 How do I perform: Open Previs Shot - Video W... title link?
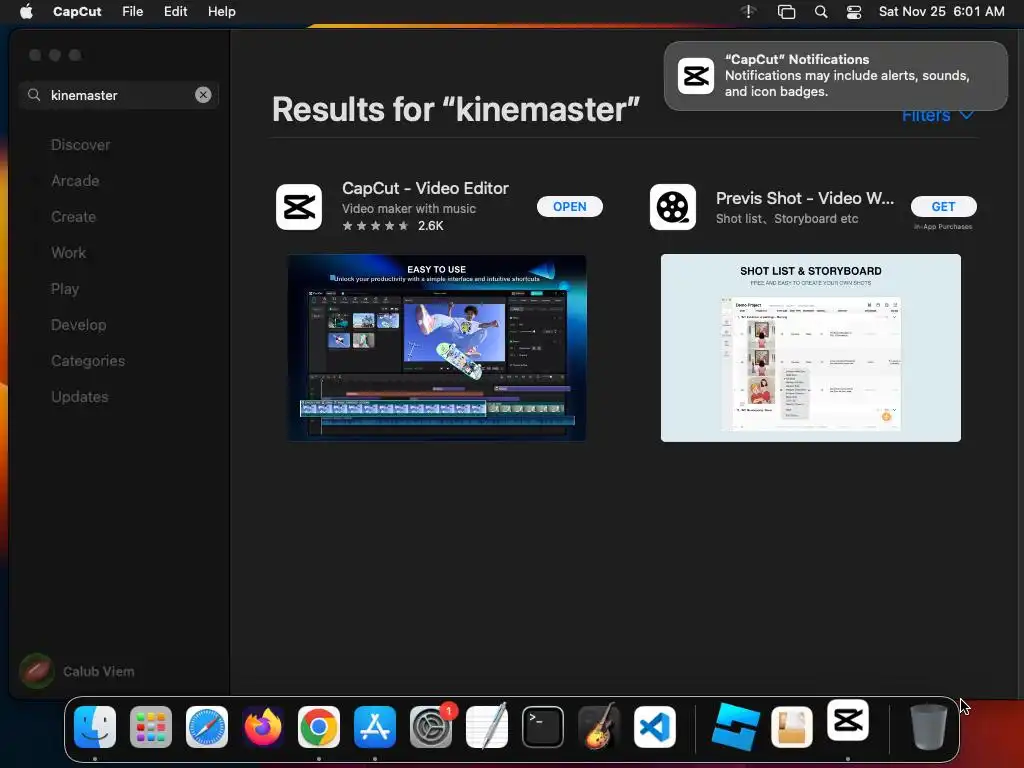coord(805,198)
